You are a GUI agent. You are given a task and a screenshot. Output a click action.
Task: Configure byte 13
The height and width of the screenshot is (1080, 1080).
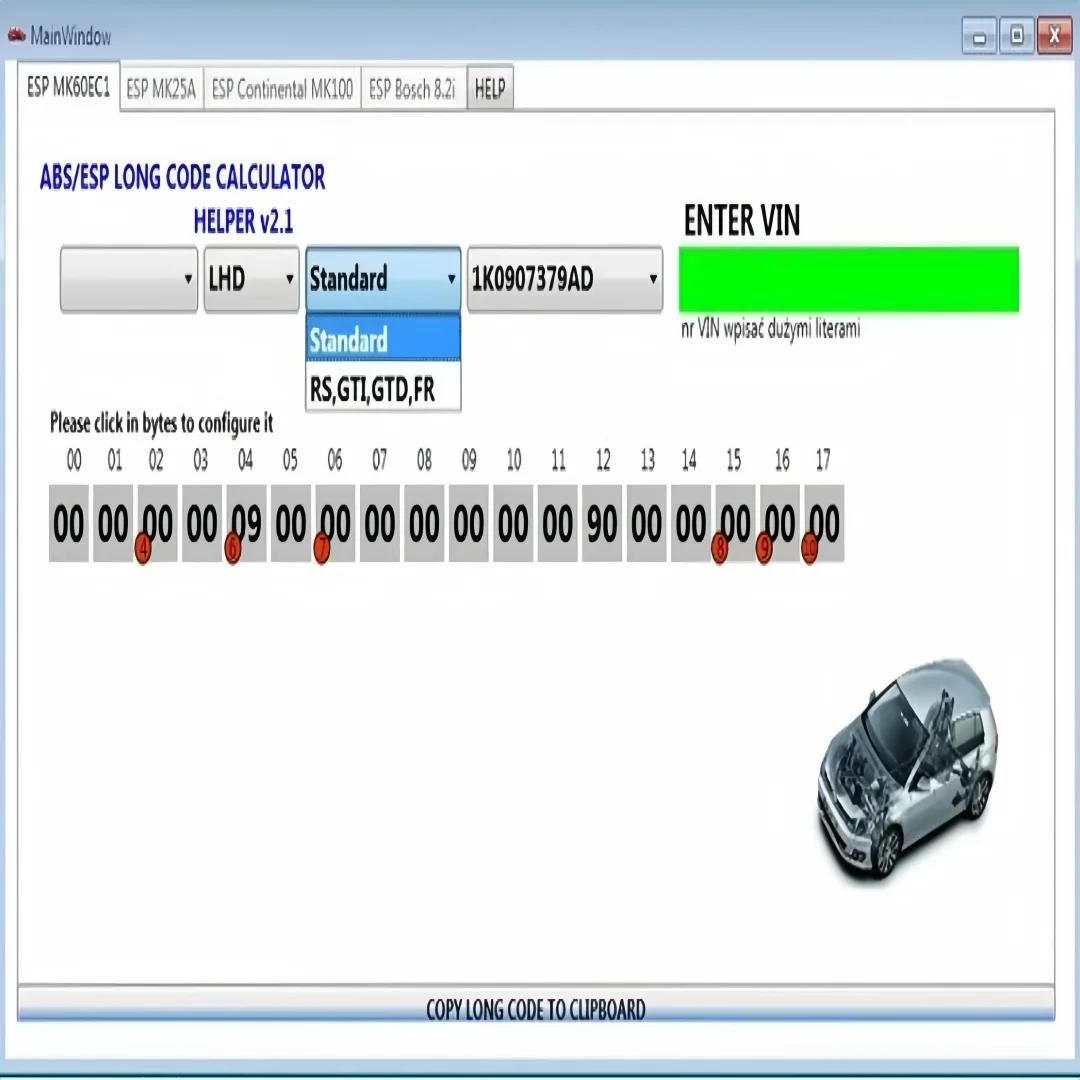[646, 523]
